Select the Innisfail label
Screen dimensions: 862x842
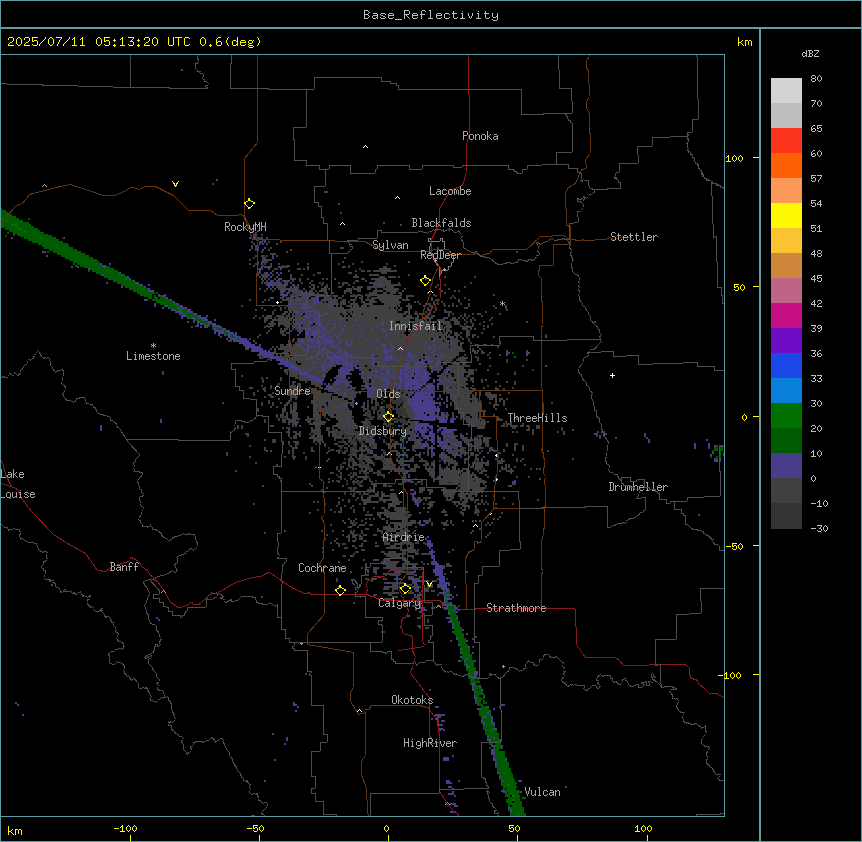click(416, 326)
